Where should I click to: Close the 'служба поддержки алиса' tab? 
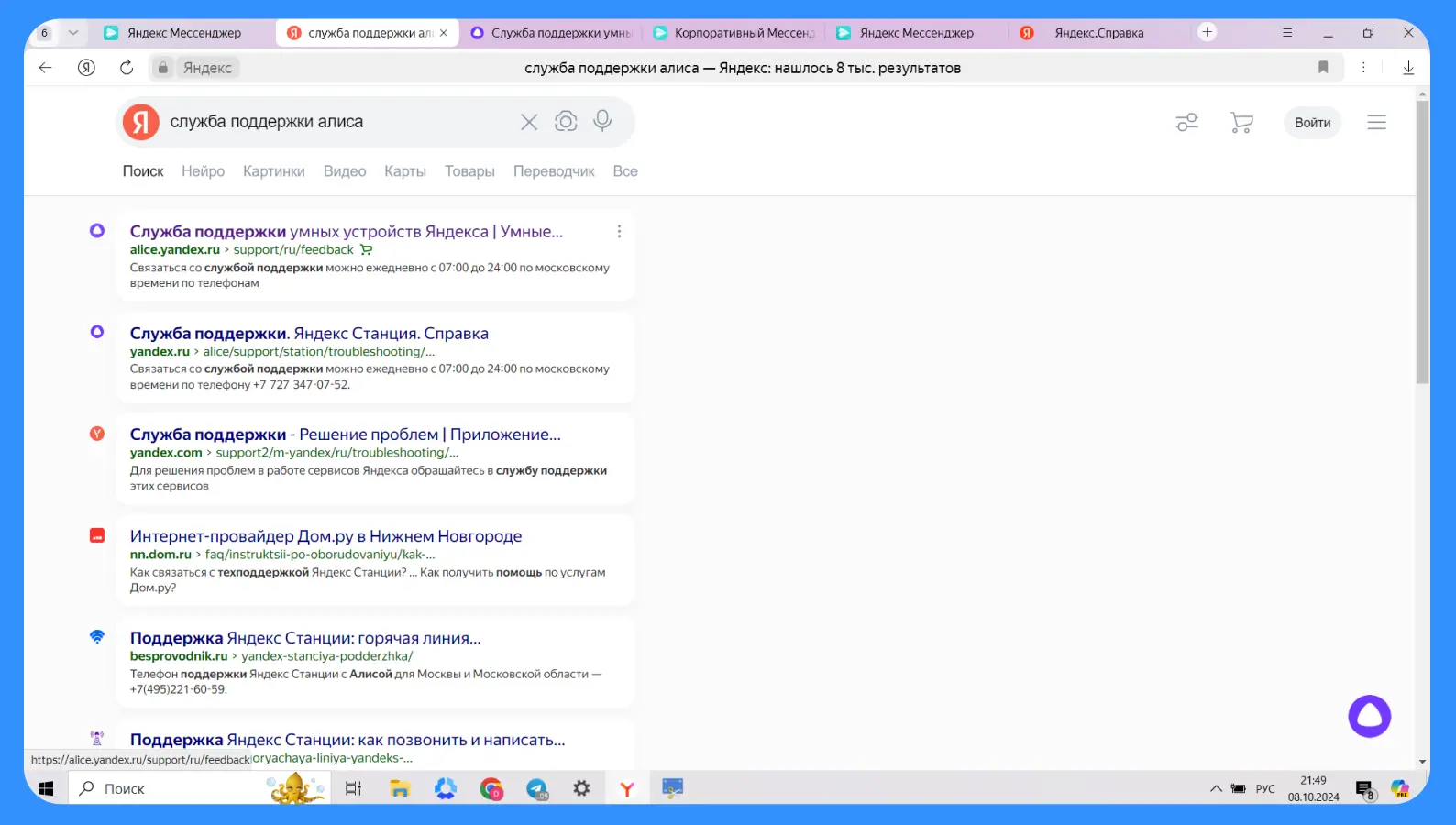click(444, 32)
